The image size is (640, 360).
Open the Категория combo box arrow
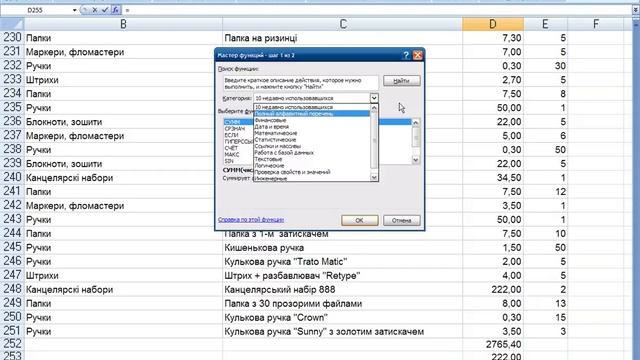(374, 98)
